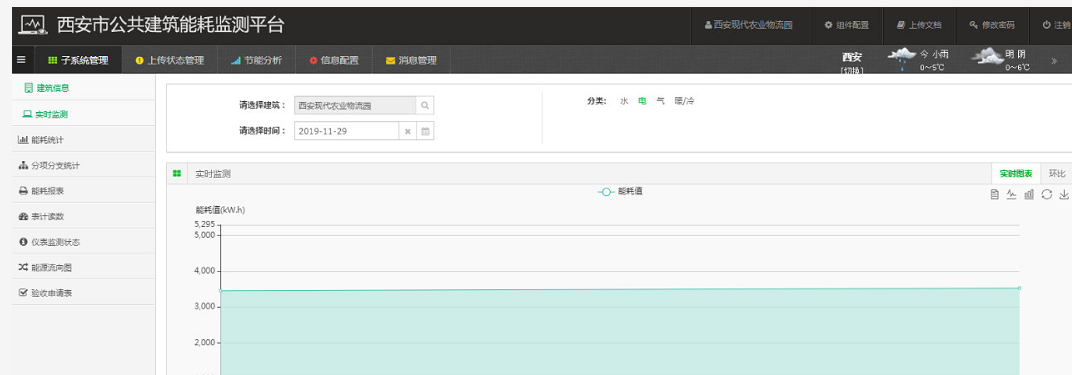Image resolution: width=1072 pixels, height=375 pixels.
Task: Click the building selection input field
Action: (355, 106)
